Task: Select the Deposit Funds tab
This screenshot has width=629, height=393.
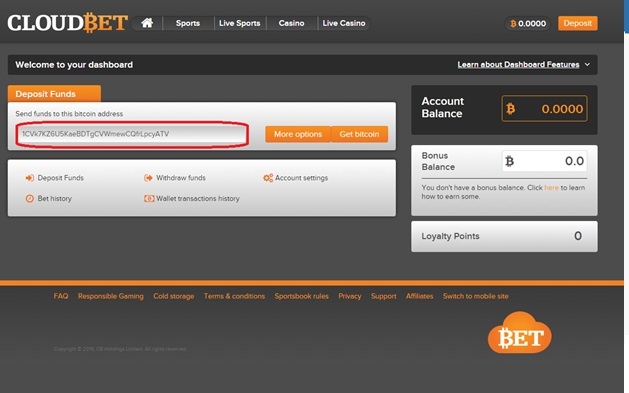Action: [x=54, y=94]
